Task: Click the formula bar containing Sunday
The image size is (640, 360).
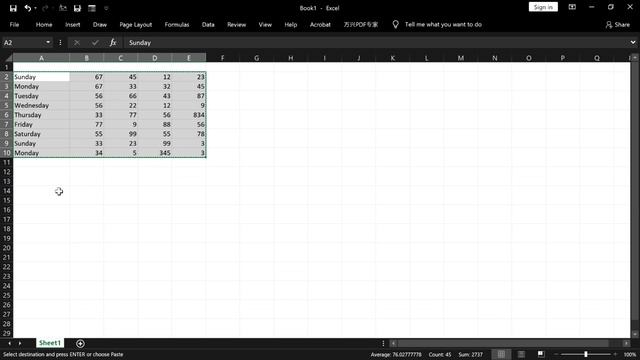Action: 376,42
